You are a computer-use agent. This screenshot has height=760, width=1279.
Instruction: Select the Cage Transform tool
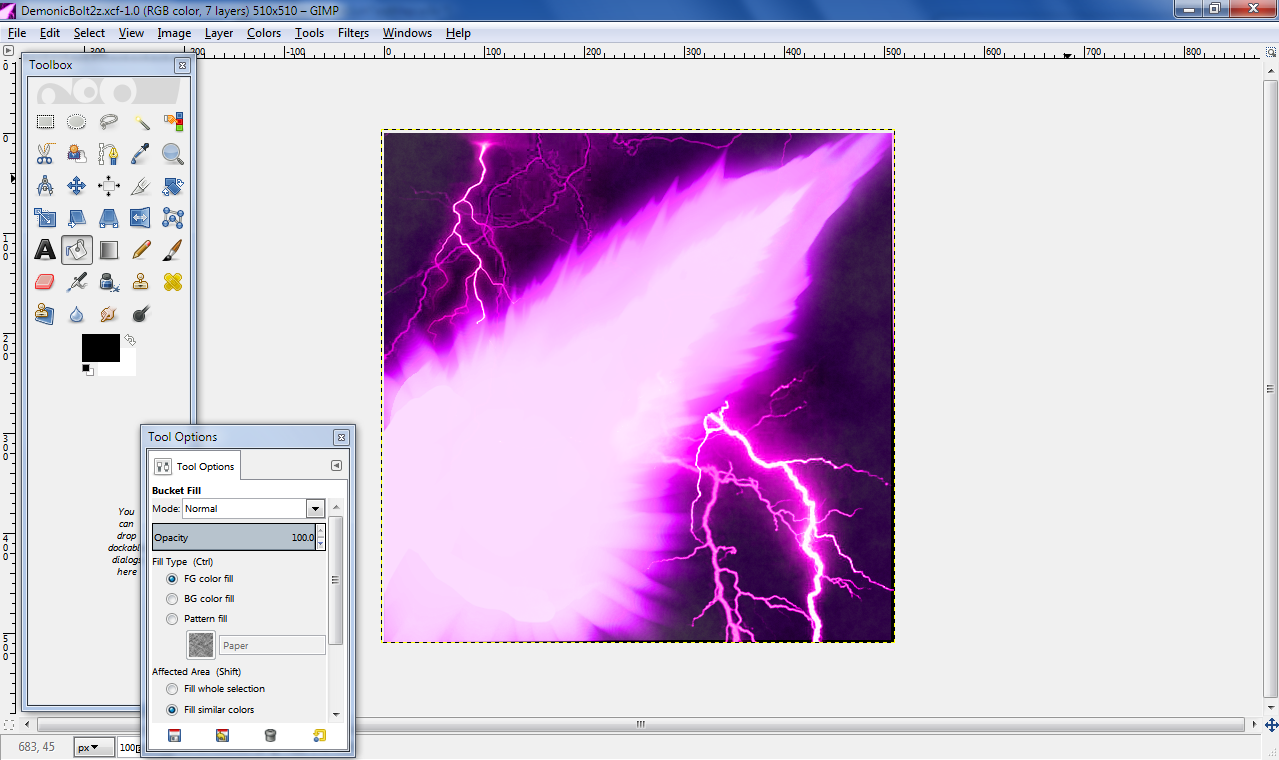pos(173,218)
